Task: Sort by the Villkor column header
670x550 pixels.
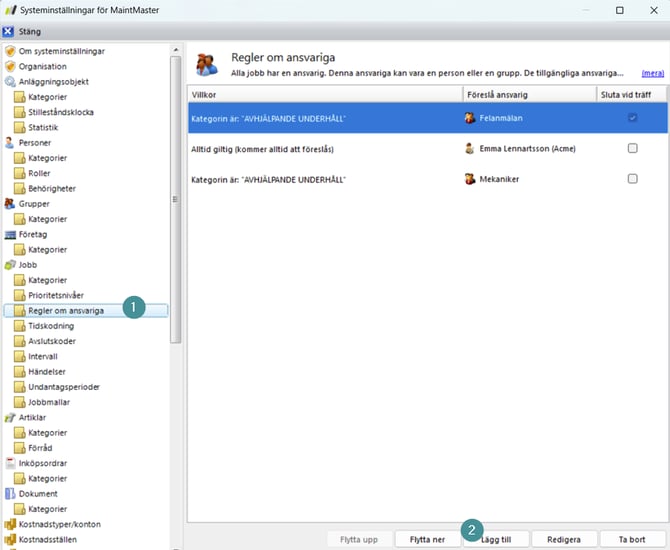Action: (x=325, y=95)
